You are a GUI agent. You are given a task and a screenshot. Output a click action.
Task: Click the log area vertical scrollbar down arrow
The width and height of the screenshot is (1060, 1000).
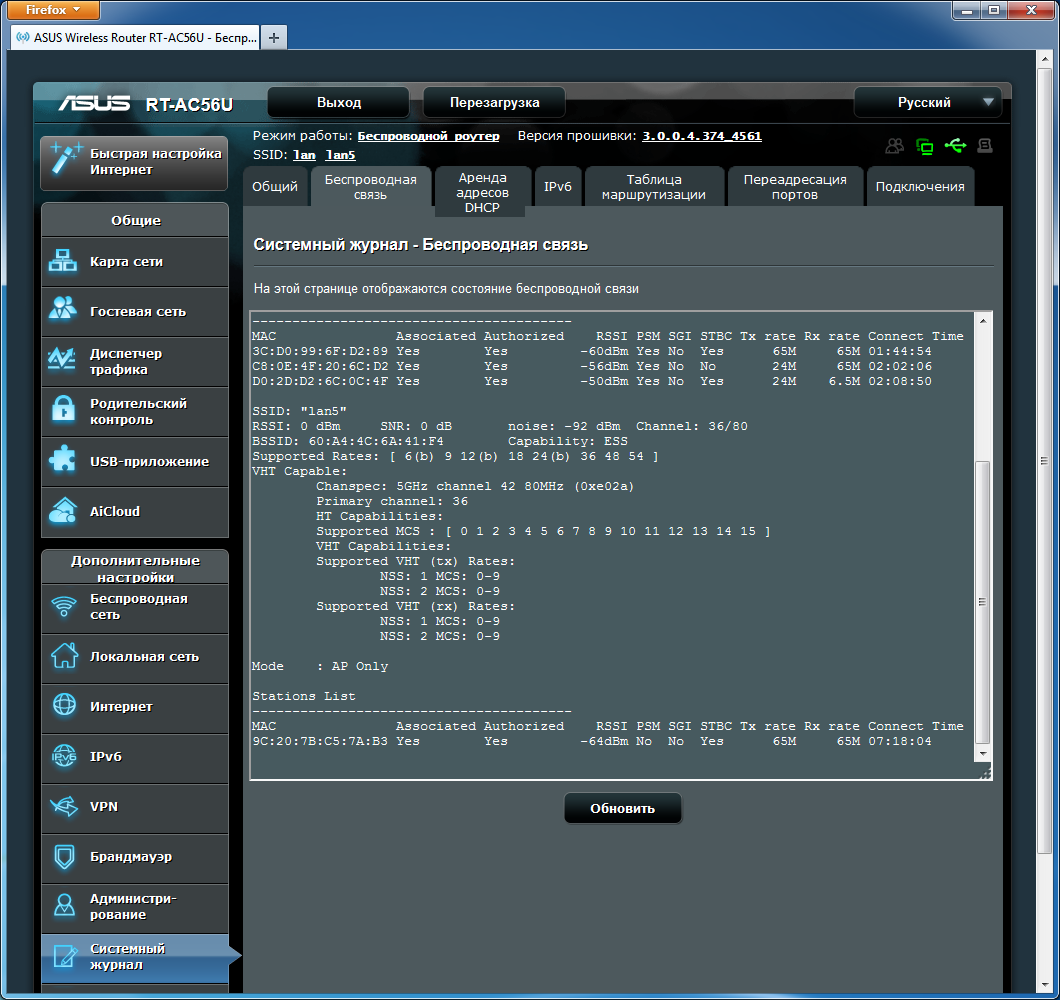pos(982,753)
